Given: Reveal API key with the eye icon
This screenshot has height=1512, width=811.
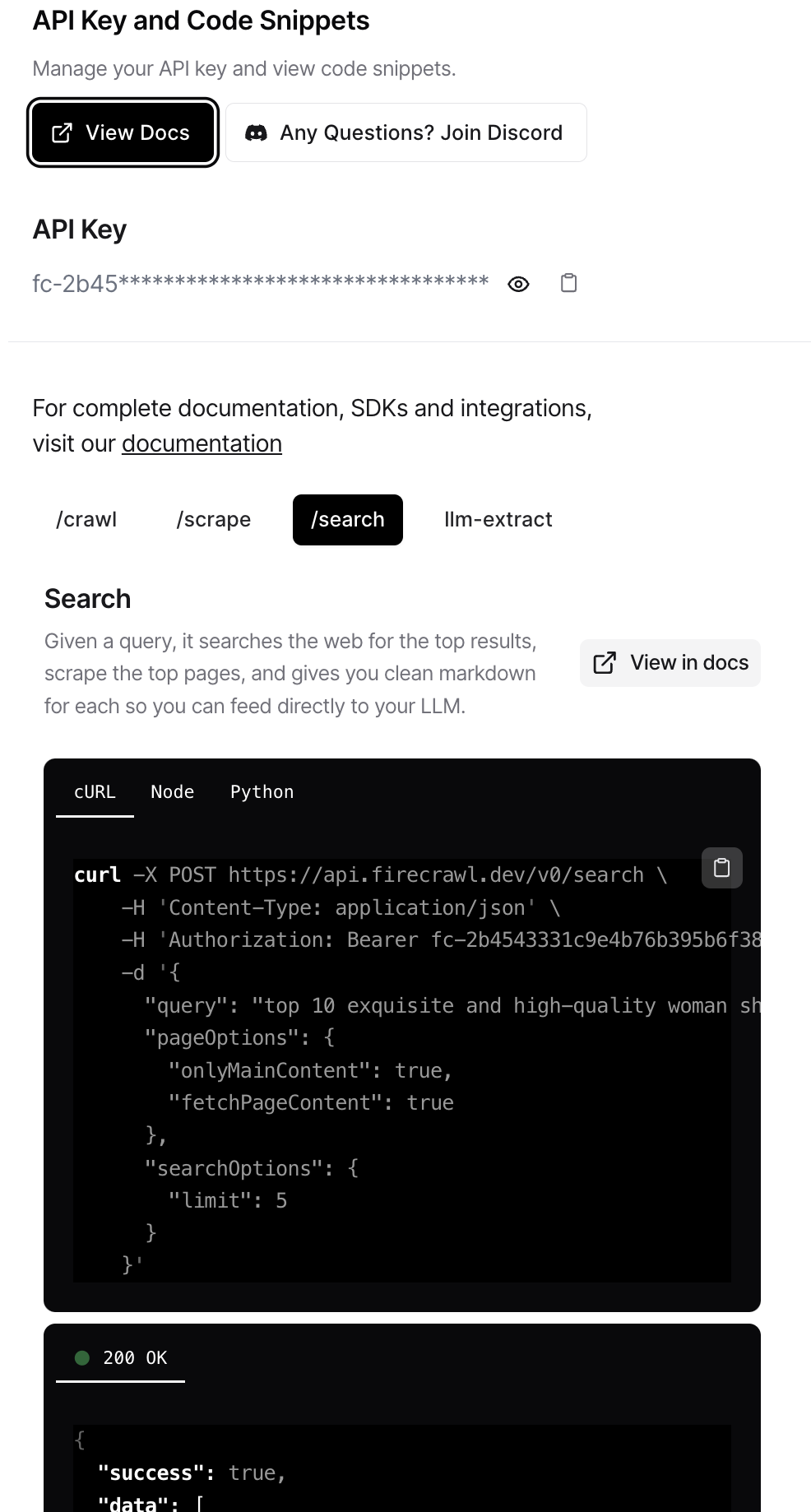Looking at the screenshot, I should pyautogui.click(x=518, y=285).
